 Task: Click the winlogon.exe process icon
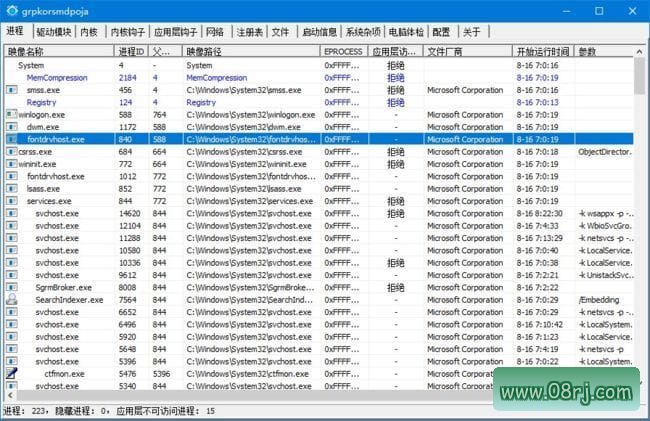coord(12,114)
